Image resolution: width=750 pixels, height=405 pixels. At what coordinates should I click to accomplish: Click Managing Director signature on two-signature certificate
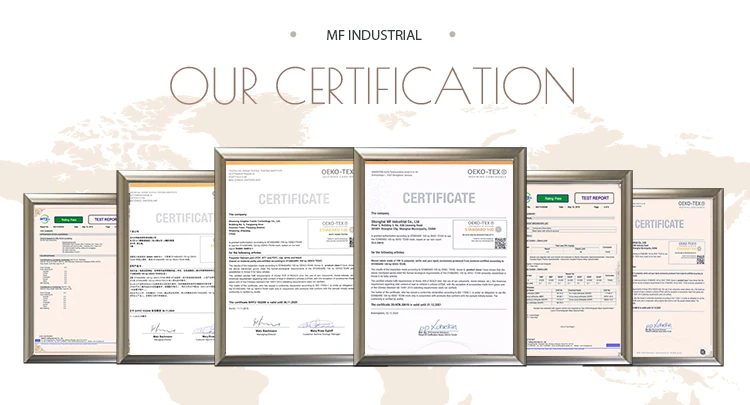(x=265, y=323)
